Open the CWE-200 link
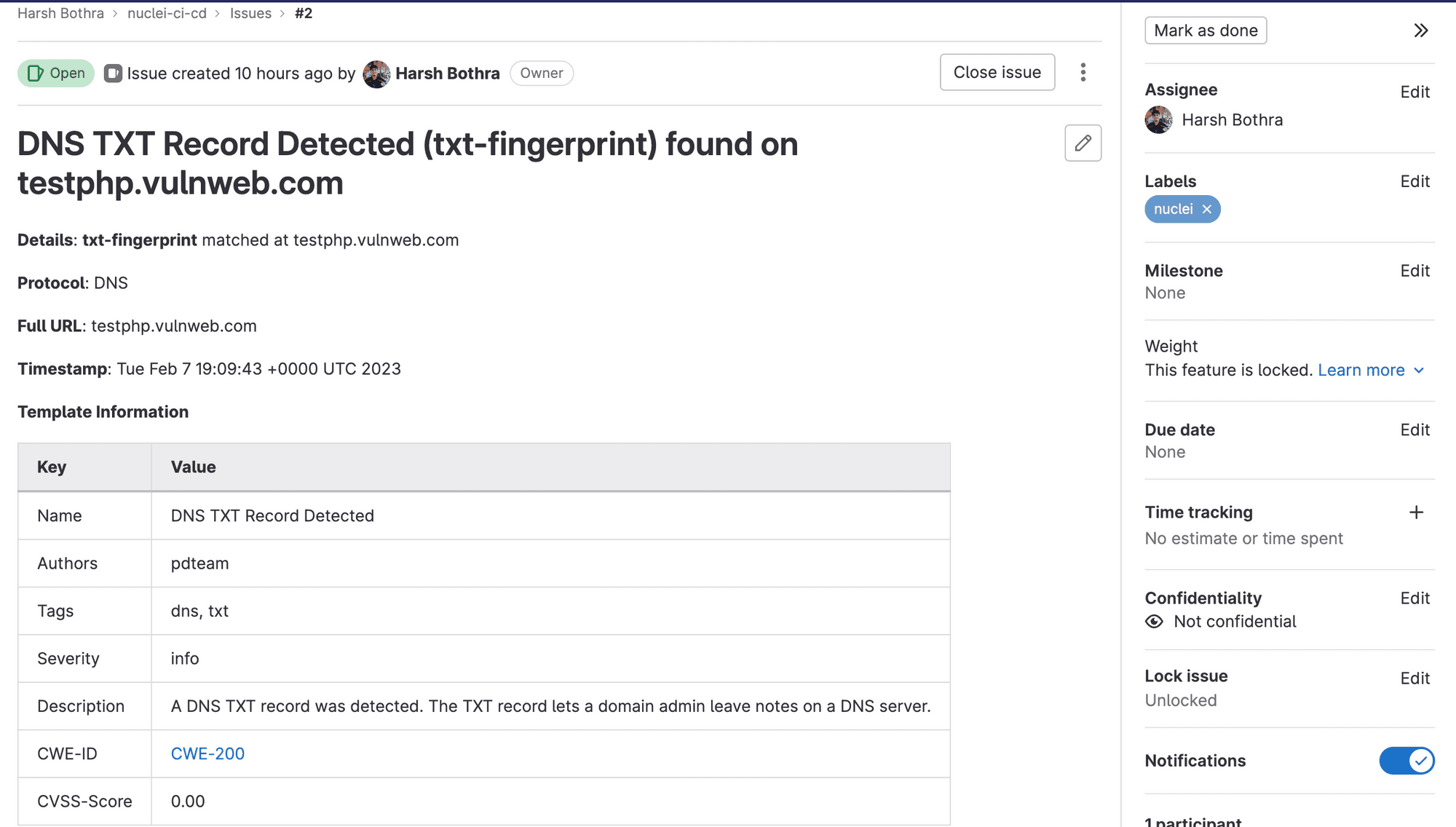Viewport: 1456px width, 827px height. [x=207, y=753]
